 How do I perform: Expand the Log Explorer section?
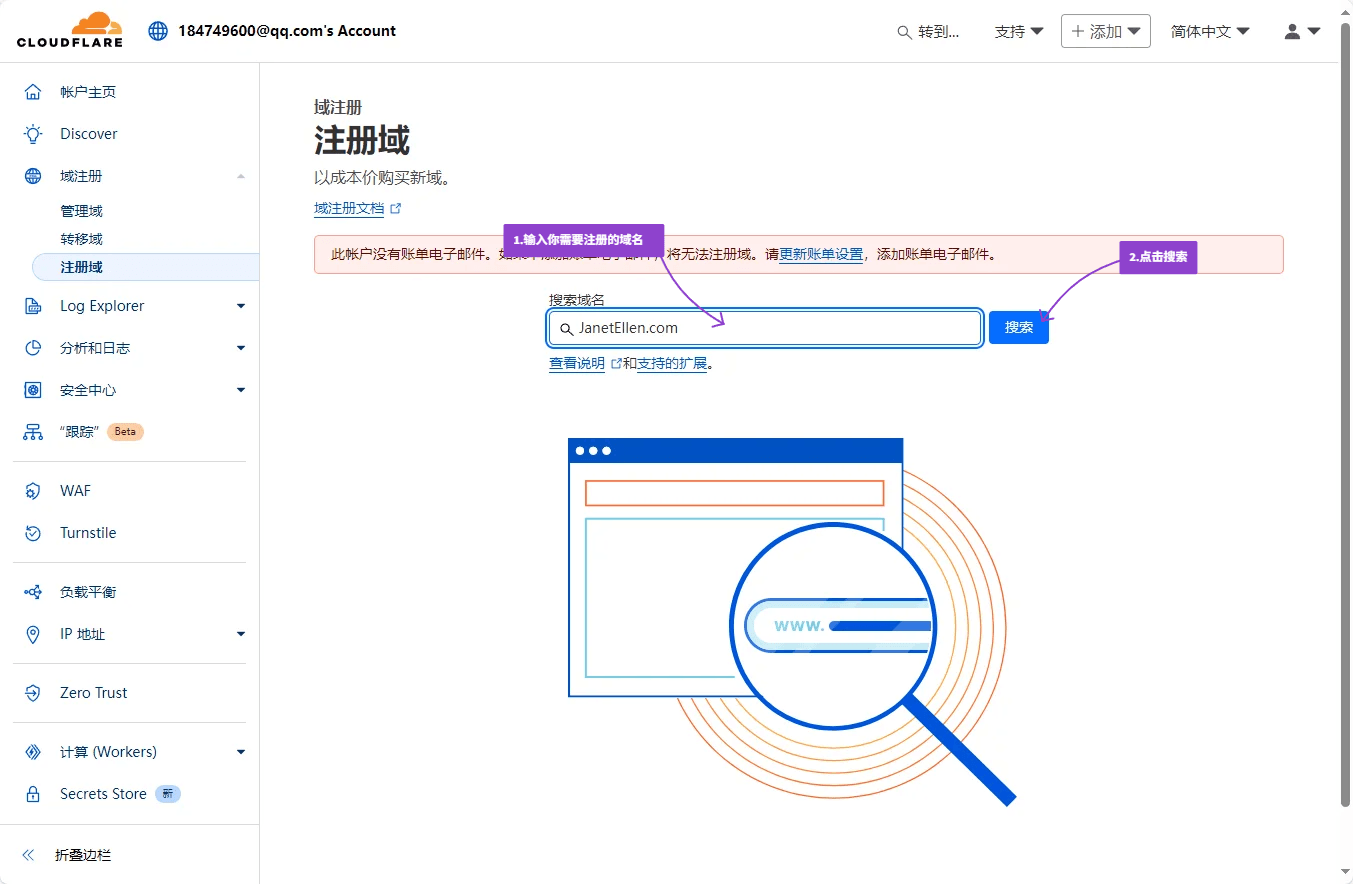[240, 306]
